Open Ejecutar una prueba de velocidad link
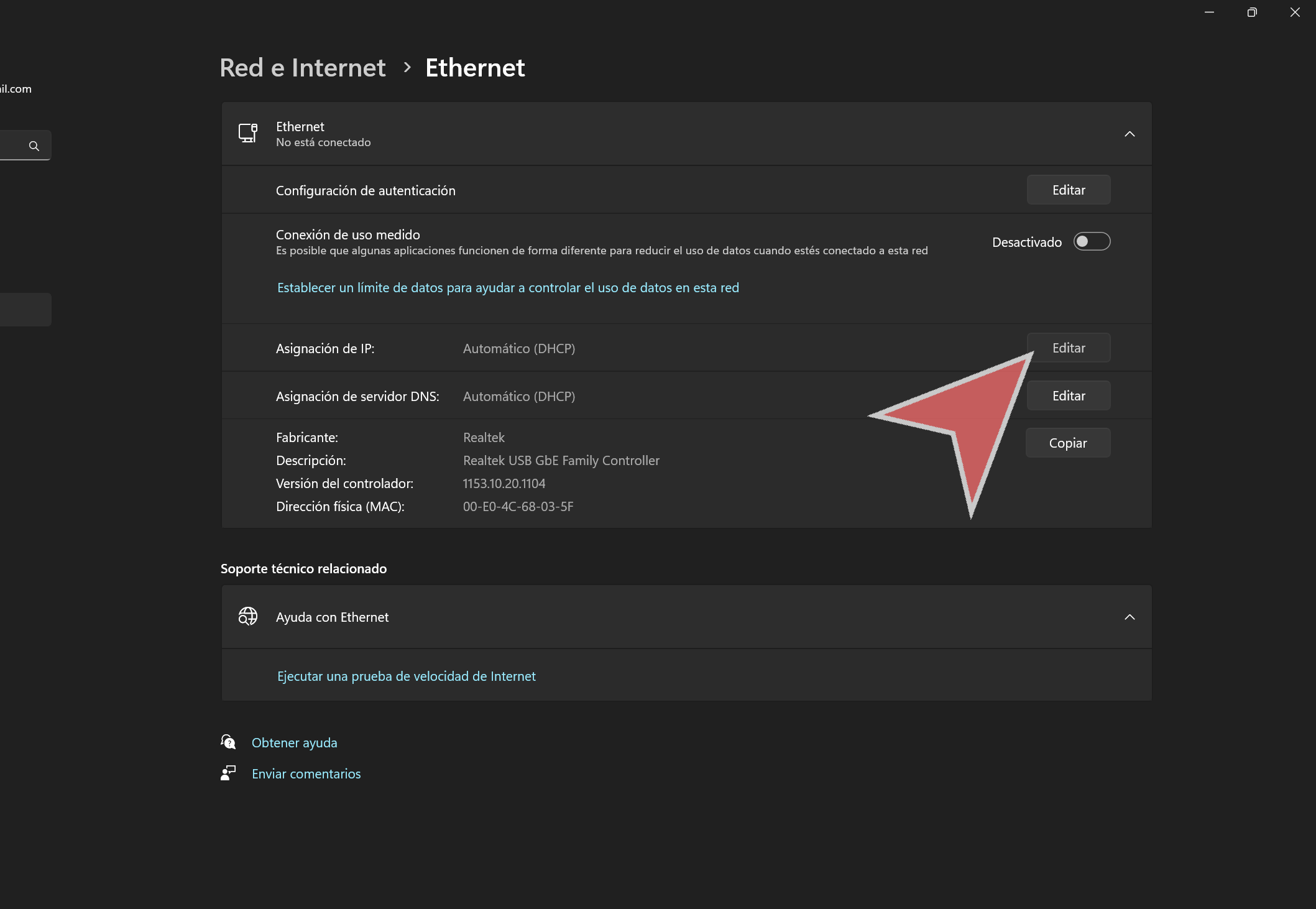This screenshot has width=1316, height=909. (x=406, y=676)
